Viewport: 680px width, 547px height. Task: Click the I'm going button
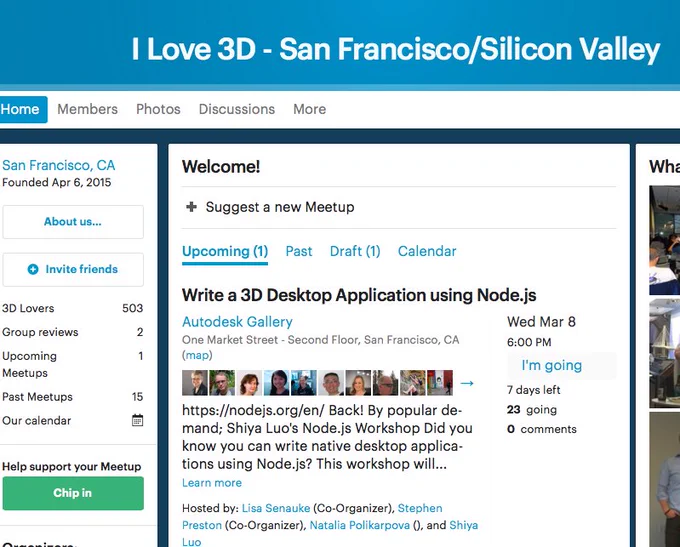(x=562, y=365)
